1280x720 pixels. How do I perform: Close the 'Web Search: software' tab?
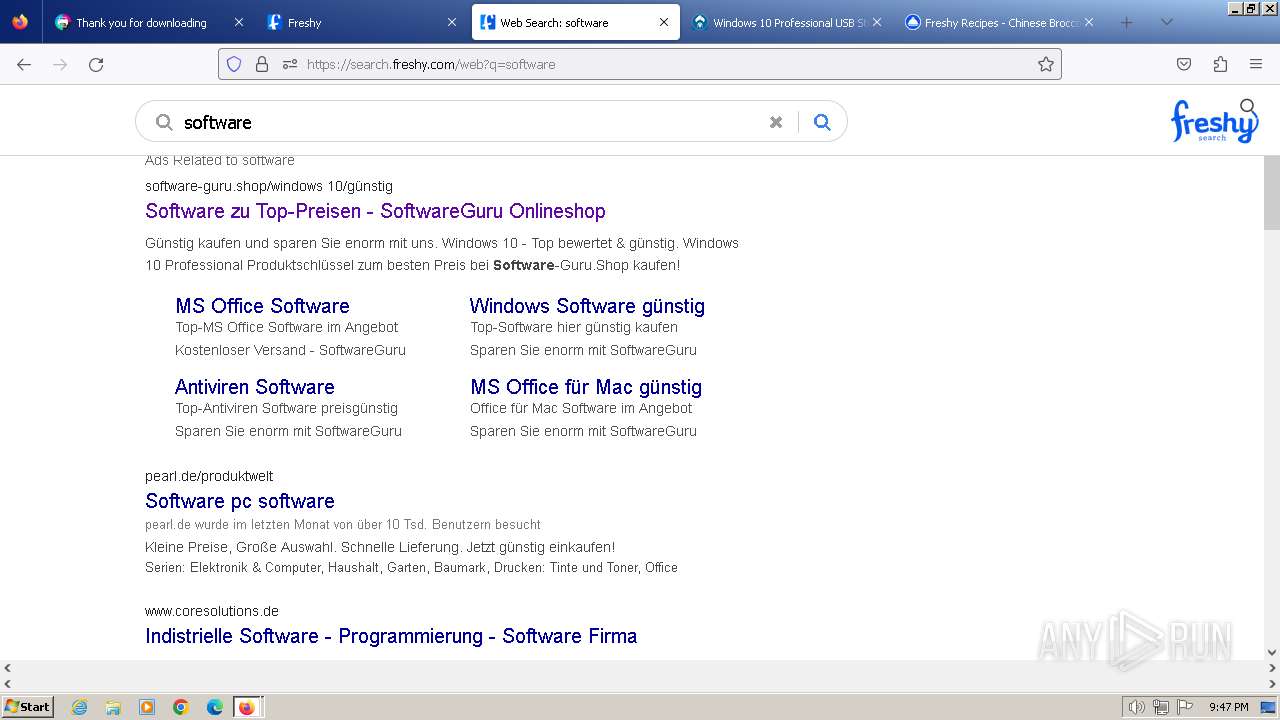click(x=664, y=22)
